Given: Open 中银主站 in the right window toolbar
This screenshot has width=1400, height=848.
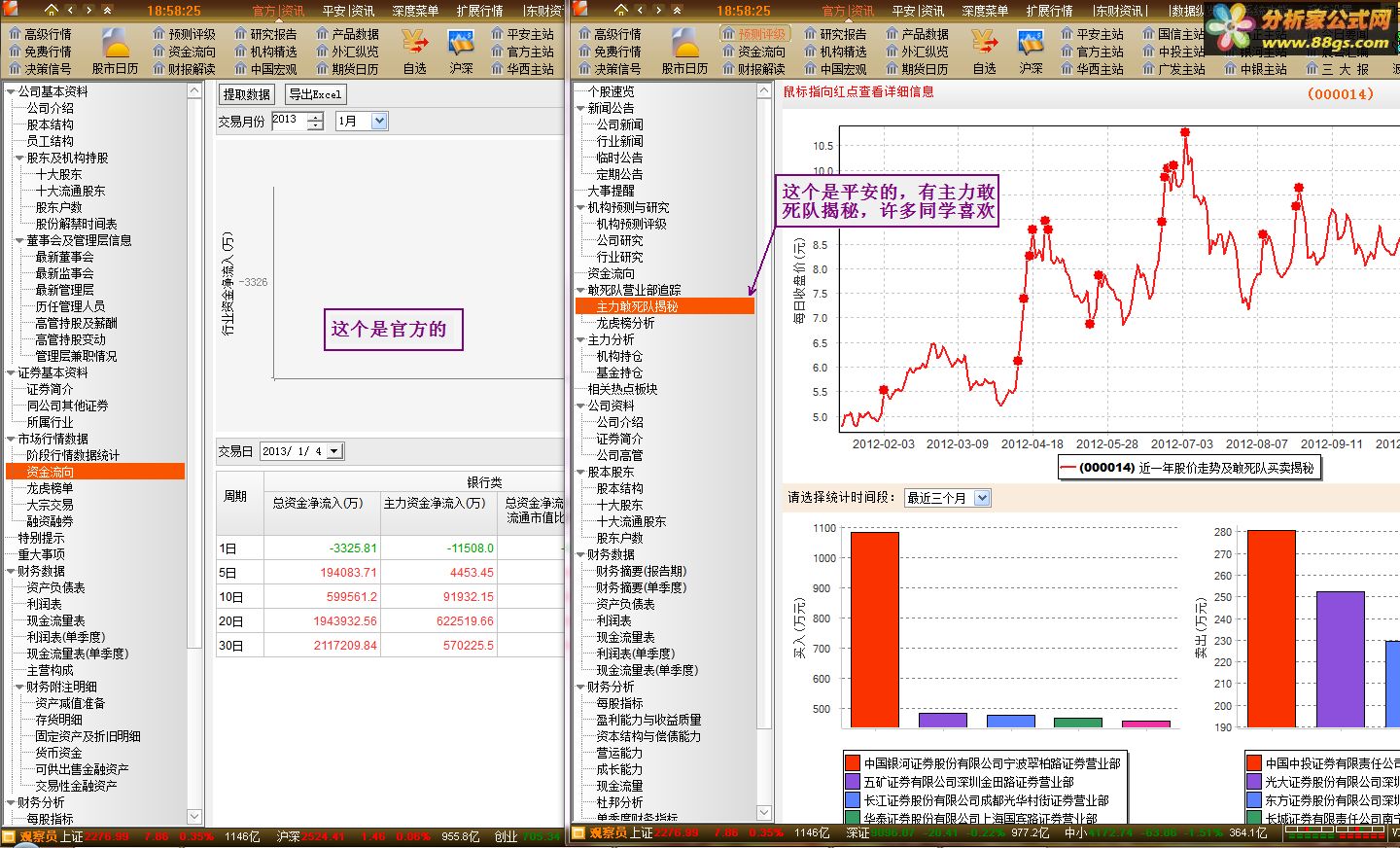Looking at the screenshot, I should (1255, 68).
